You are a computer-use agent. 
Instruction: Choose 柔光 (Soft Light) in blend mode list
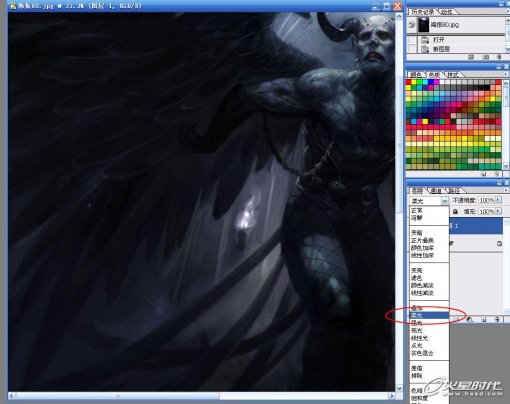pyautogui.click(x=429, y=315)
